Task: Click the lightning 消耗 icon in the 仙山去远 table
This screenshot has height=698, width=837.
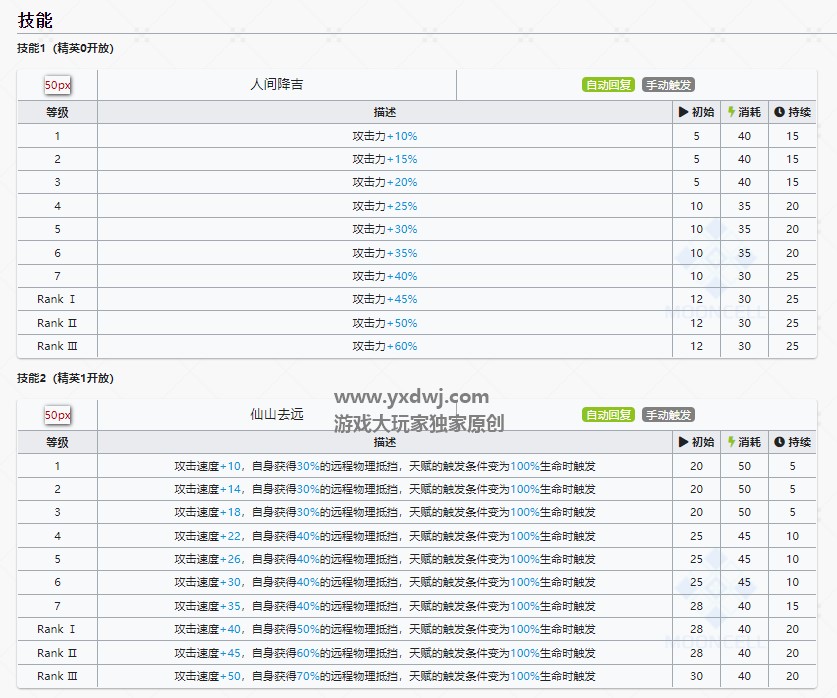Action: pyautogui.click(x=731, y=442)
